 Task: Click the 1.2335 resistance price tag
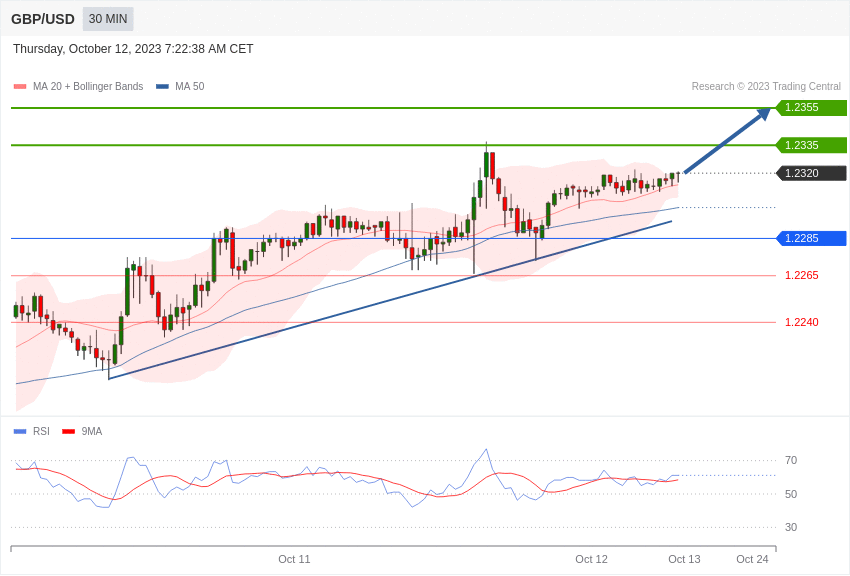[812, 145]
